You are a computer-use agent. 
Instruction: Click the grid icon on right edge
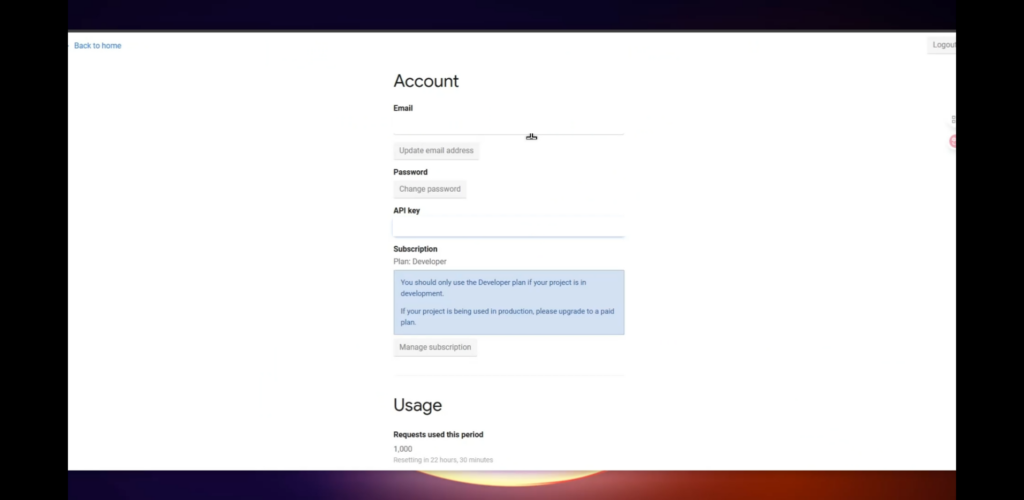[953, 120]
